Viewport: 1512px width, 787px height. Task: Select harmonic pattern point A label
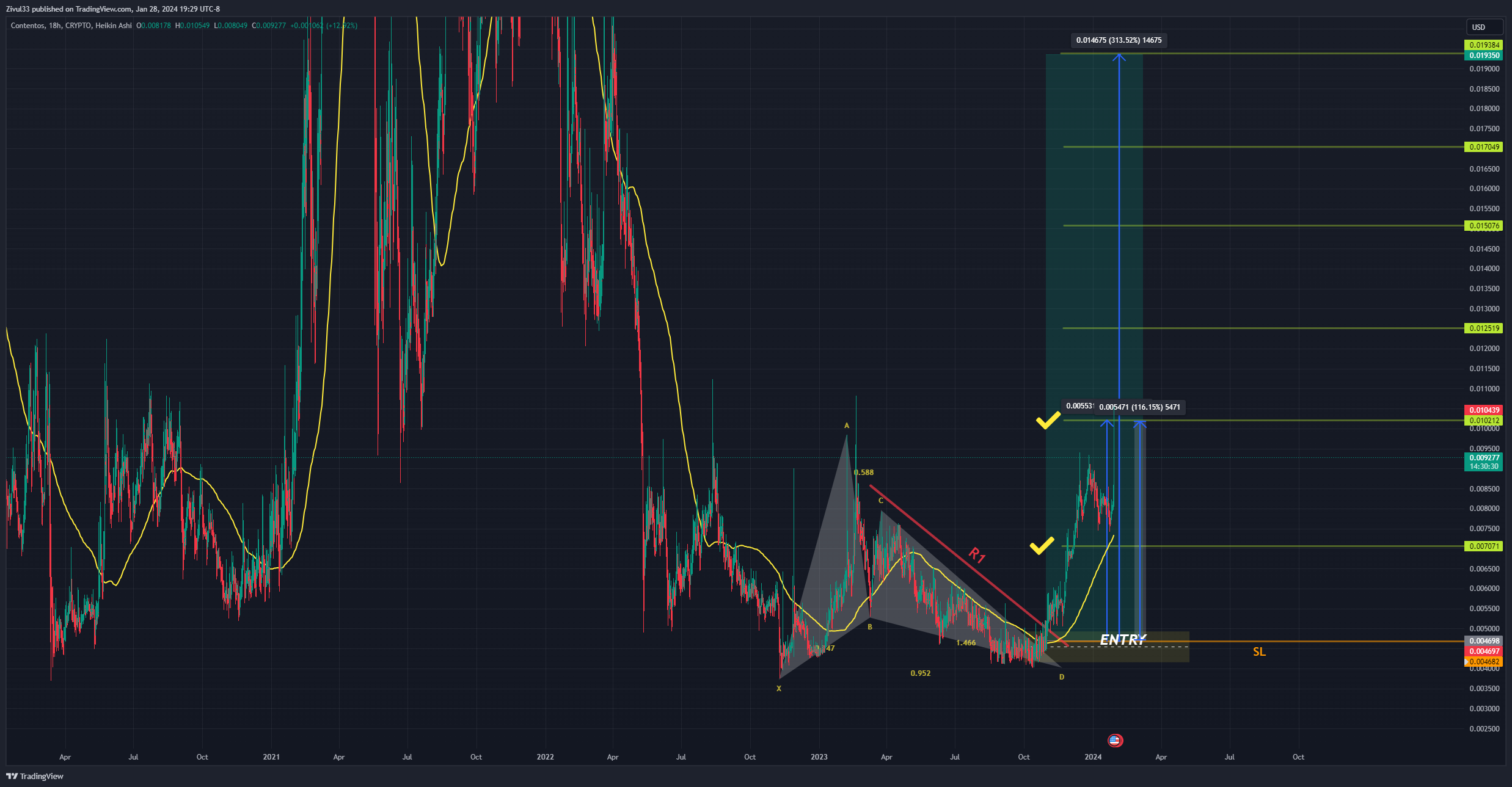point(847,426)
